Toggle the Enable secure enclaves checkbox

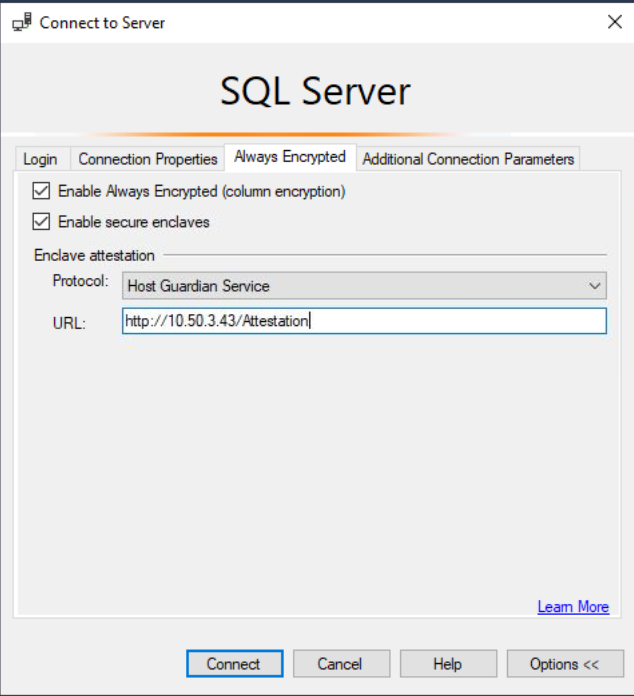tap(41, 221)
